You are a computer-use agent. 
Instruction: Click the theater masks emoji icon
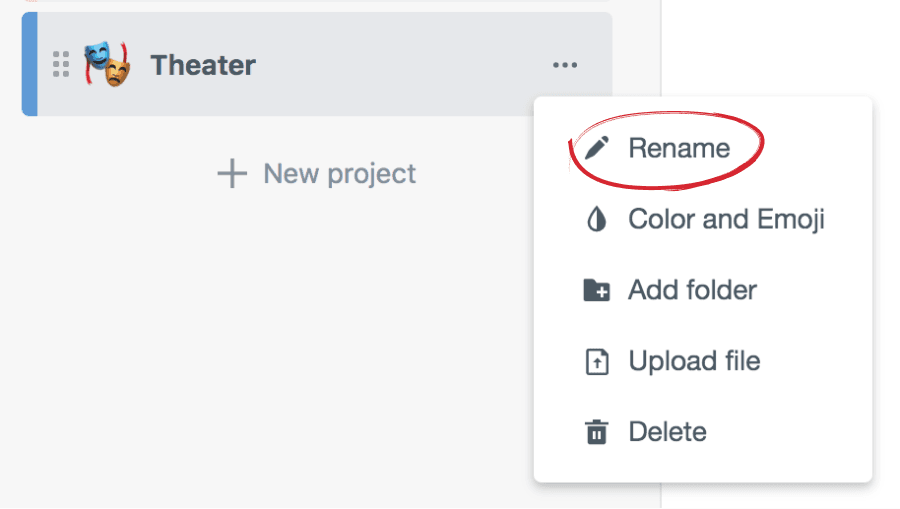(x=107, y=65)
